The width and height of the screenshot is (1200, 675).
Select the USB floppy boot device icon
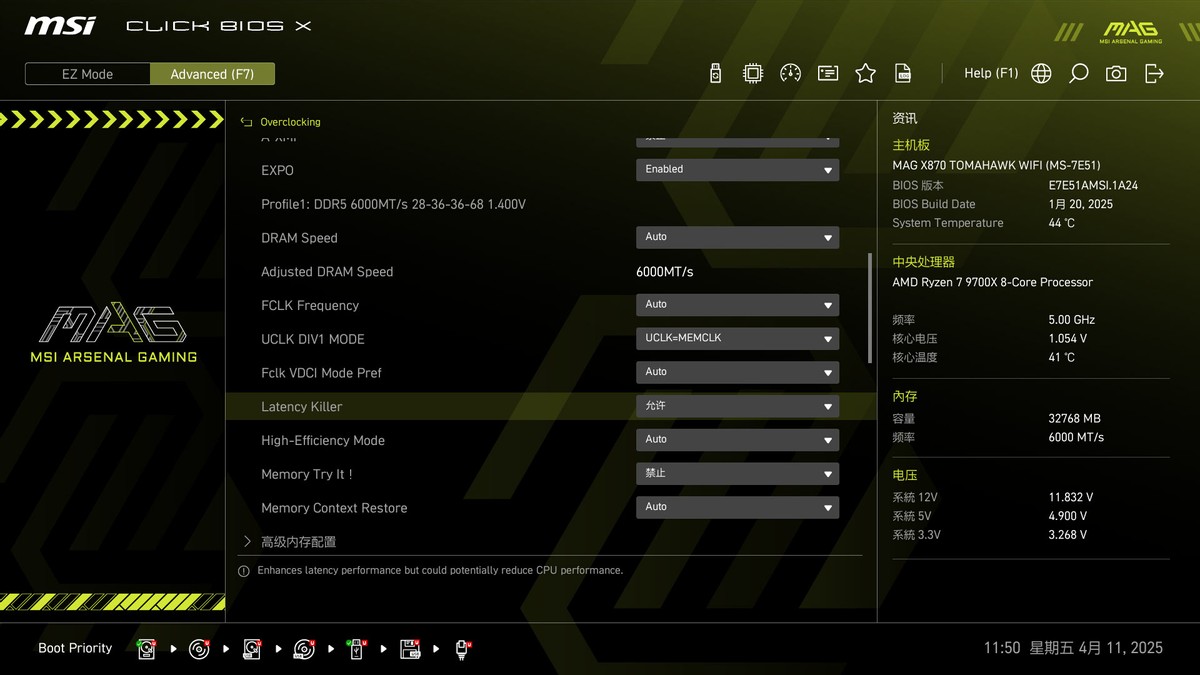pyautogui.click(x=410, y=649)
